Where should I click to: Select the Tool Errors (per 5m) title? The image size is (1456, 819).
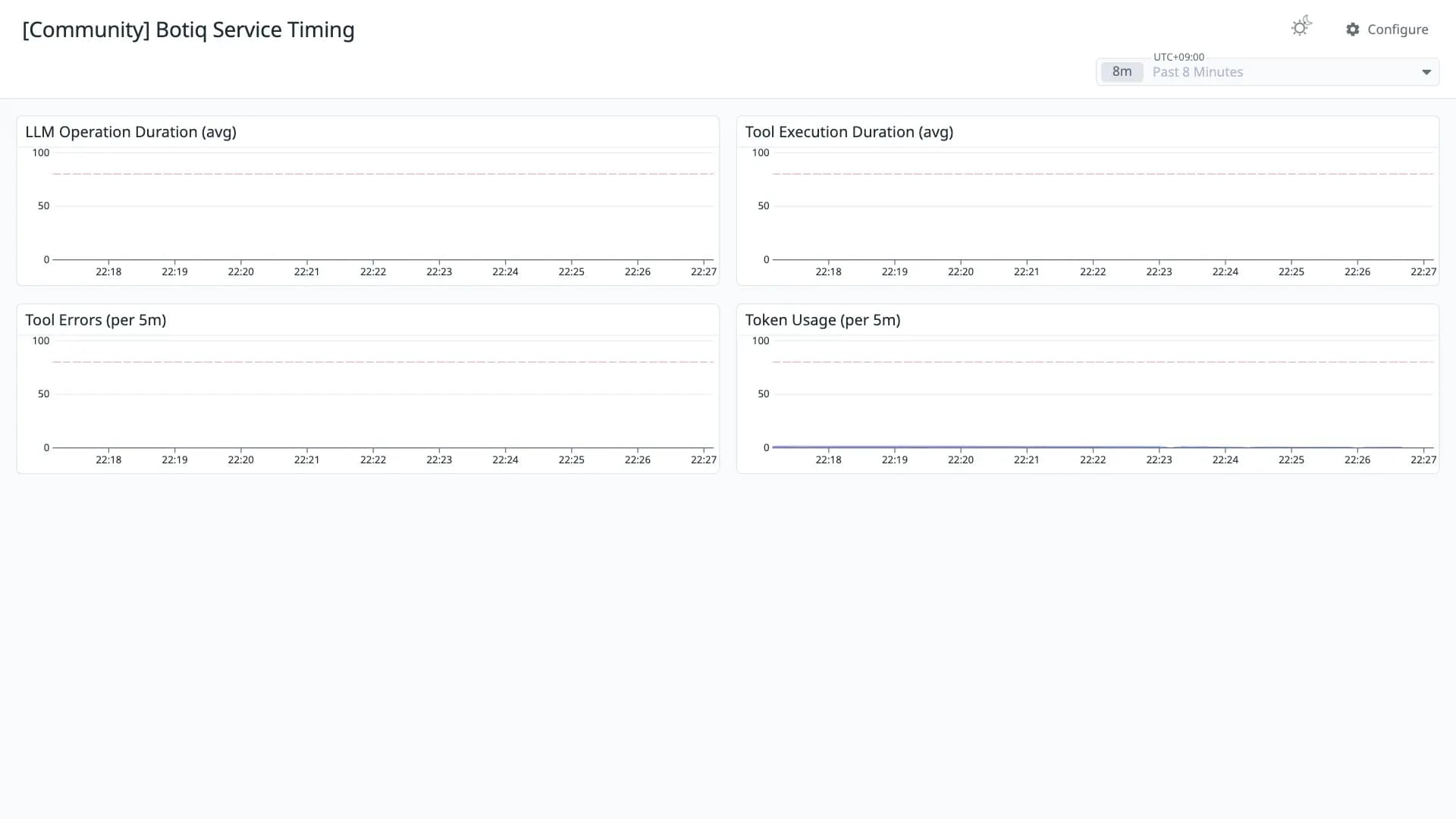[x=96, y=320]
